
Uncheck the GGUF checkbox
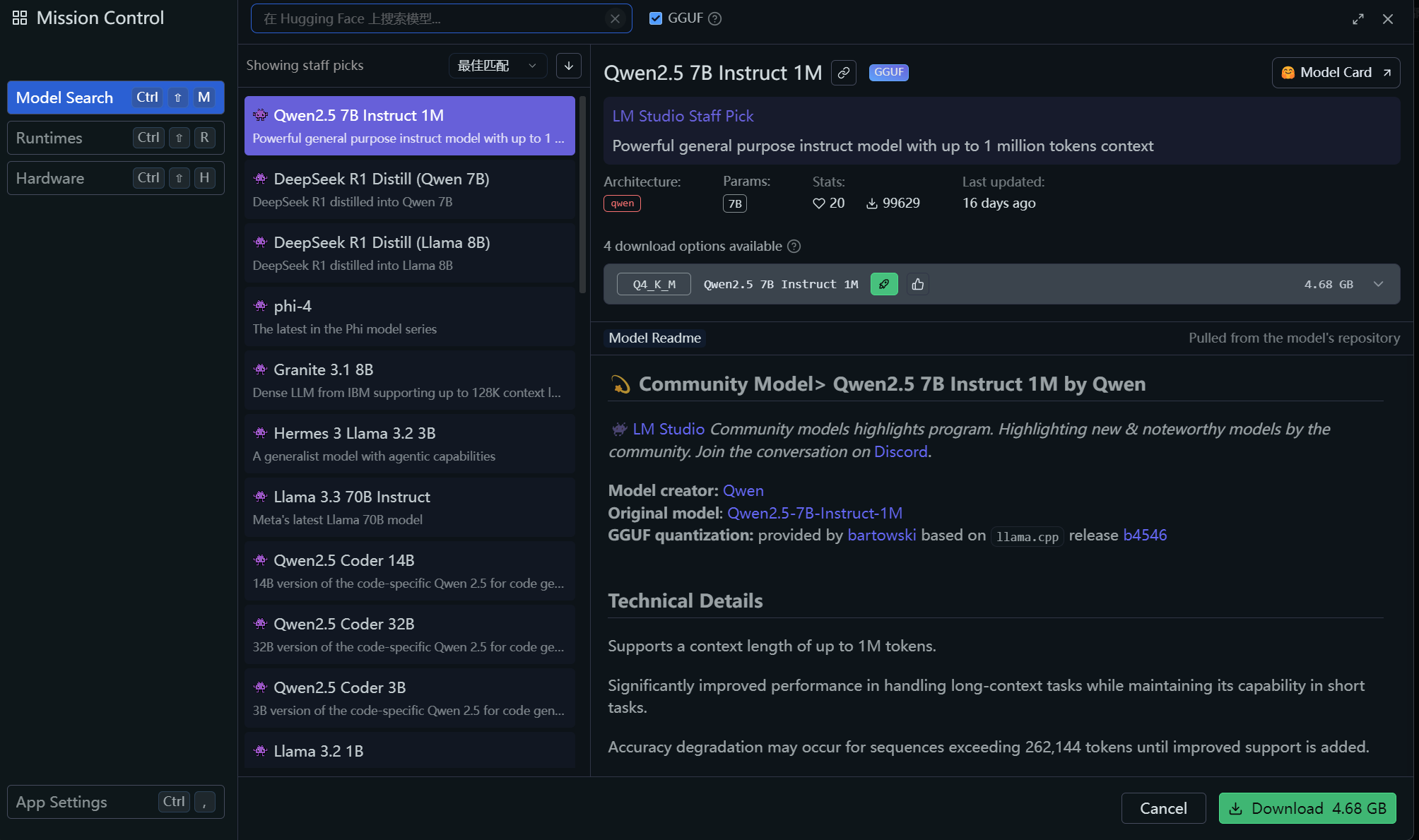[x=656, y=19]
